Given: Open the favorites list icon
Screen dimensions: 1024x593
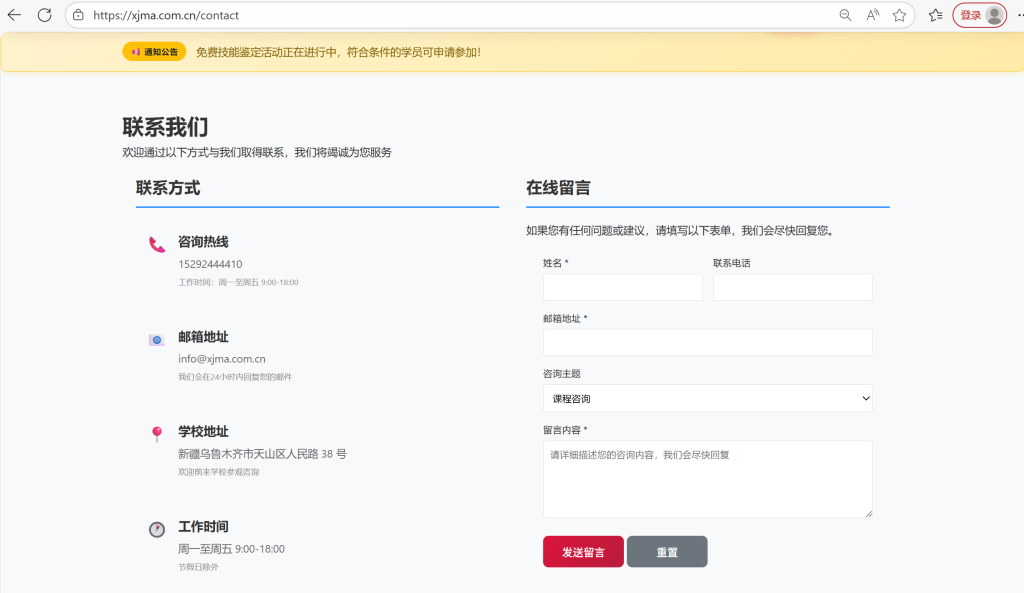Looking at the screenshot, I should pyautogui.click(x=935, y=15).
